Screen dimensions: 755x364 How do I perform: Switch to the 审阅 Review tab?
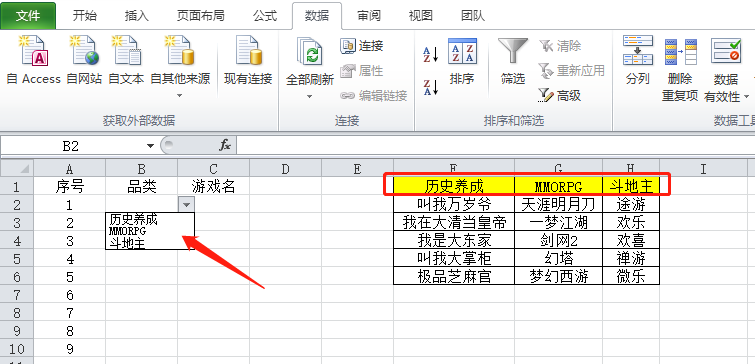coord(369,15)
